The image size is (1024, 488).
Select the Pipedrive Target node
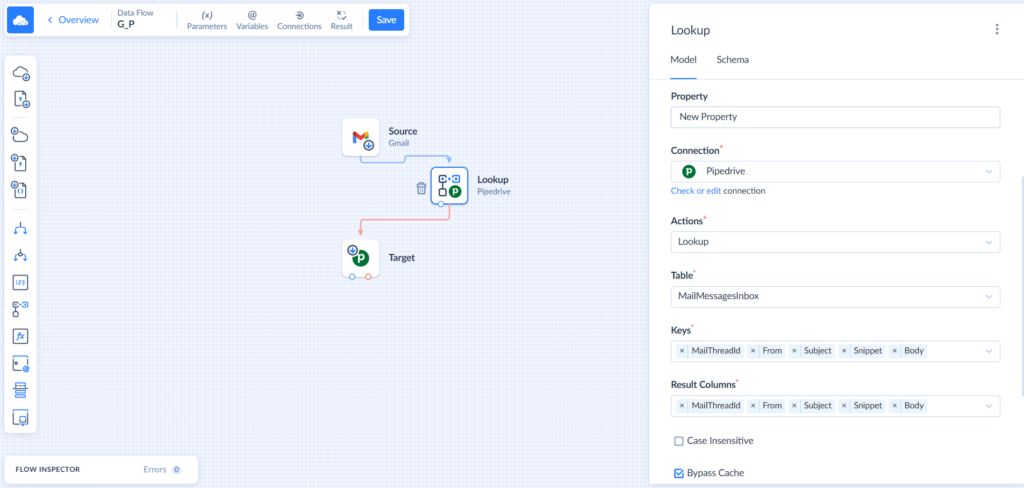click(360, 257)
